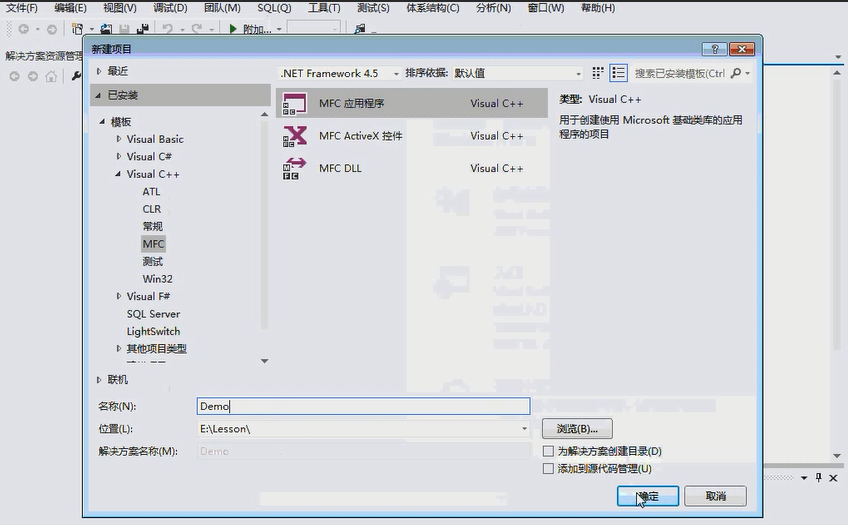Switch template list to medium icons list view
848x525 pixels.
click(618, 73)
